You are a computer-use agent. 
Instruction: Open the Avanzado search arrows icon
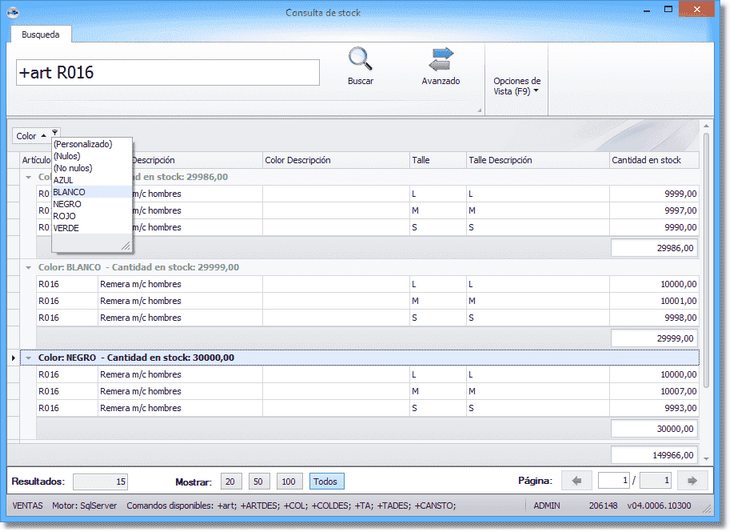(x=441, y=60)
